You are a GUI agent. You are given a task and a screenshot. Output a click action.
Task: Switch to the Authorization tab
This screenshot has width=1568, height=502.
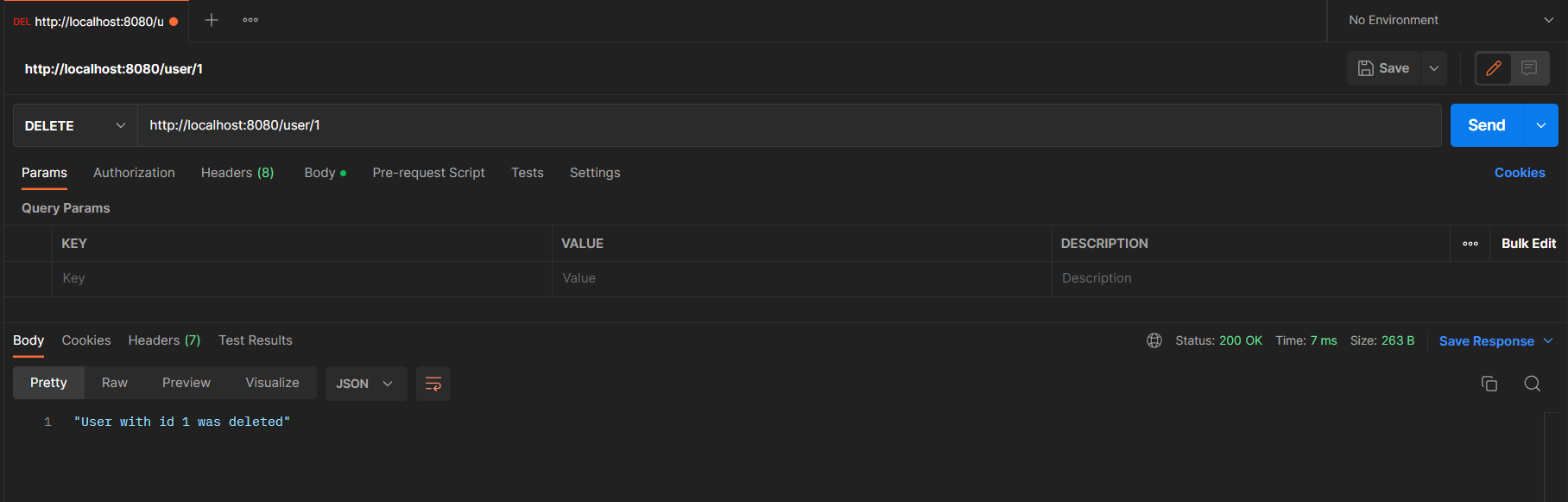[x=134, y=173]
